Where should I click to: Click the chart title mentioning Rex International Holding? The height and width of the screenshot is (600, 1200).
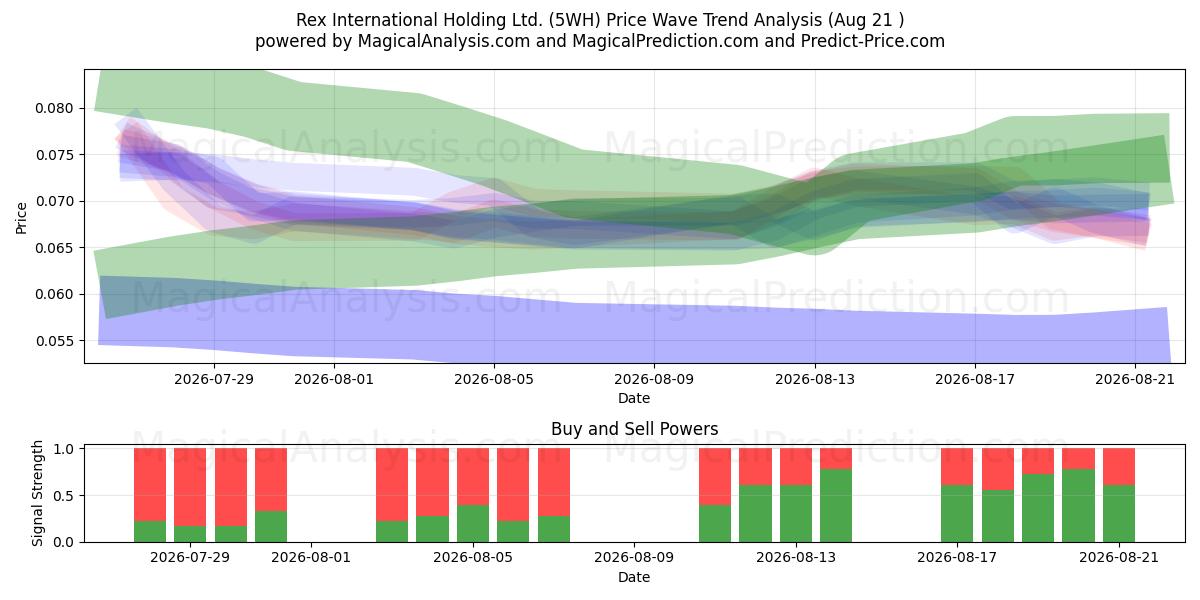coord(600,20)
